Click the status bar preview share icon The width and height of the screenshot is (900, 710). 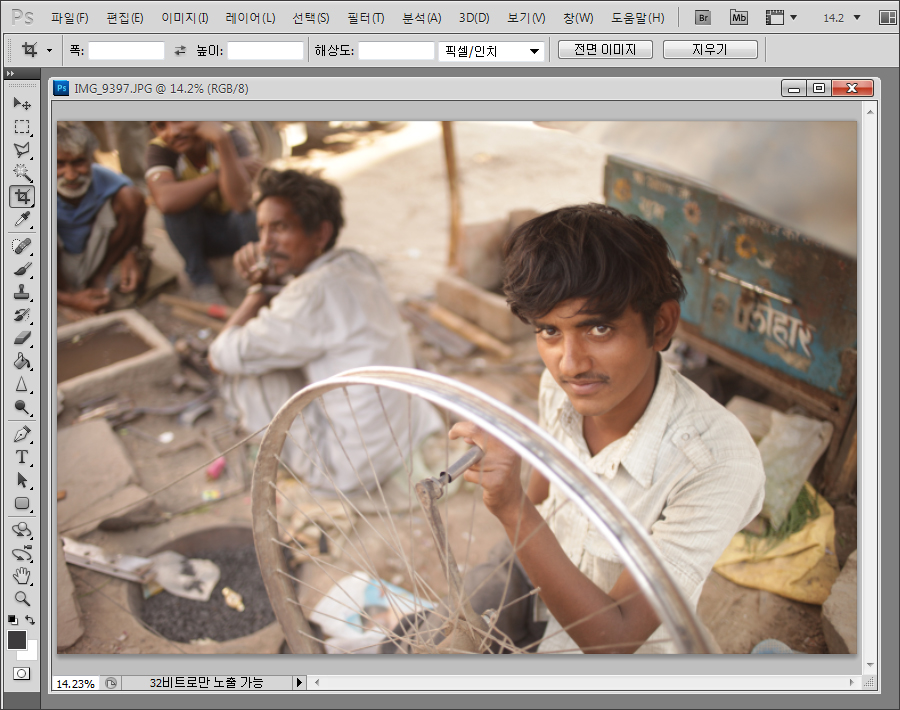click(x=111, y=683)
